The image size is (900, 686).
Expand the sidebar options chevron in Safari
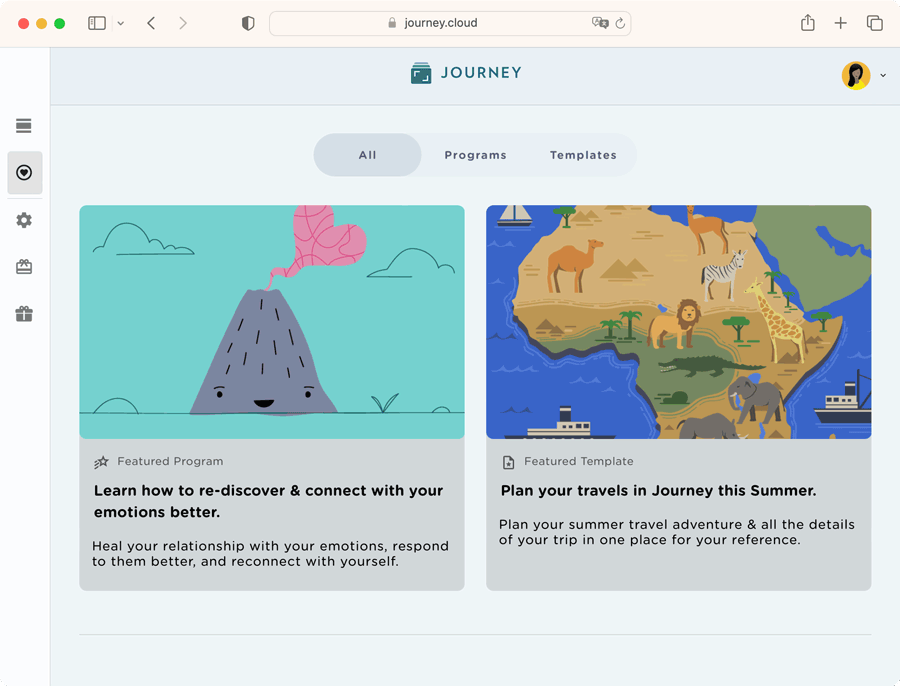121,24
